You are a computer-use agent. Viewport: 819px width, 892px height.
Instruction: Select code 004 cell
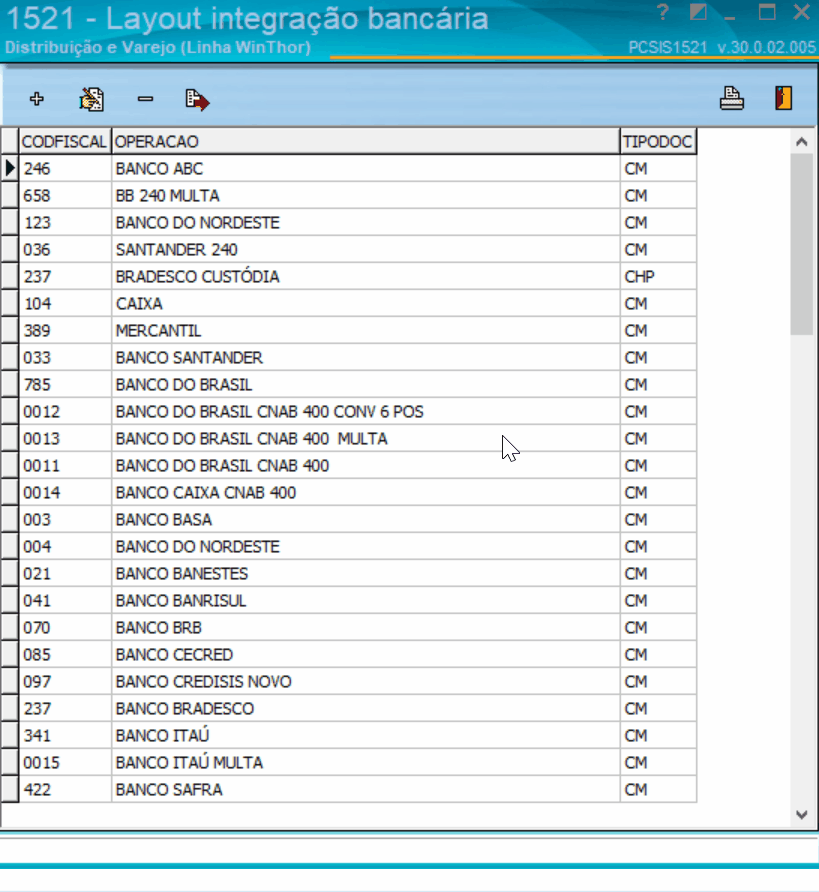[x=65, y=547]
